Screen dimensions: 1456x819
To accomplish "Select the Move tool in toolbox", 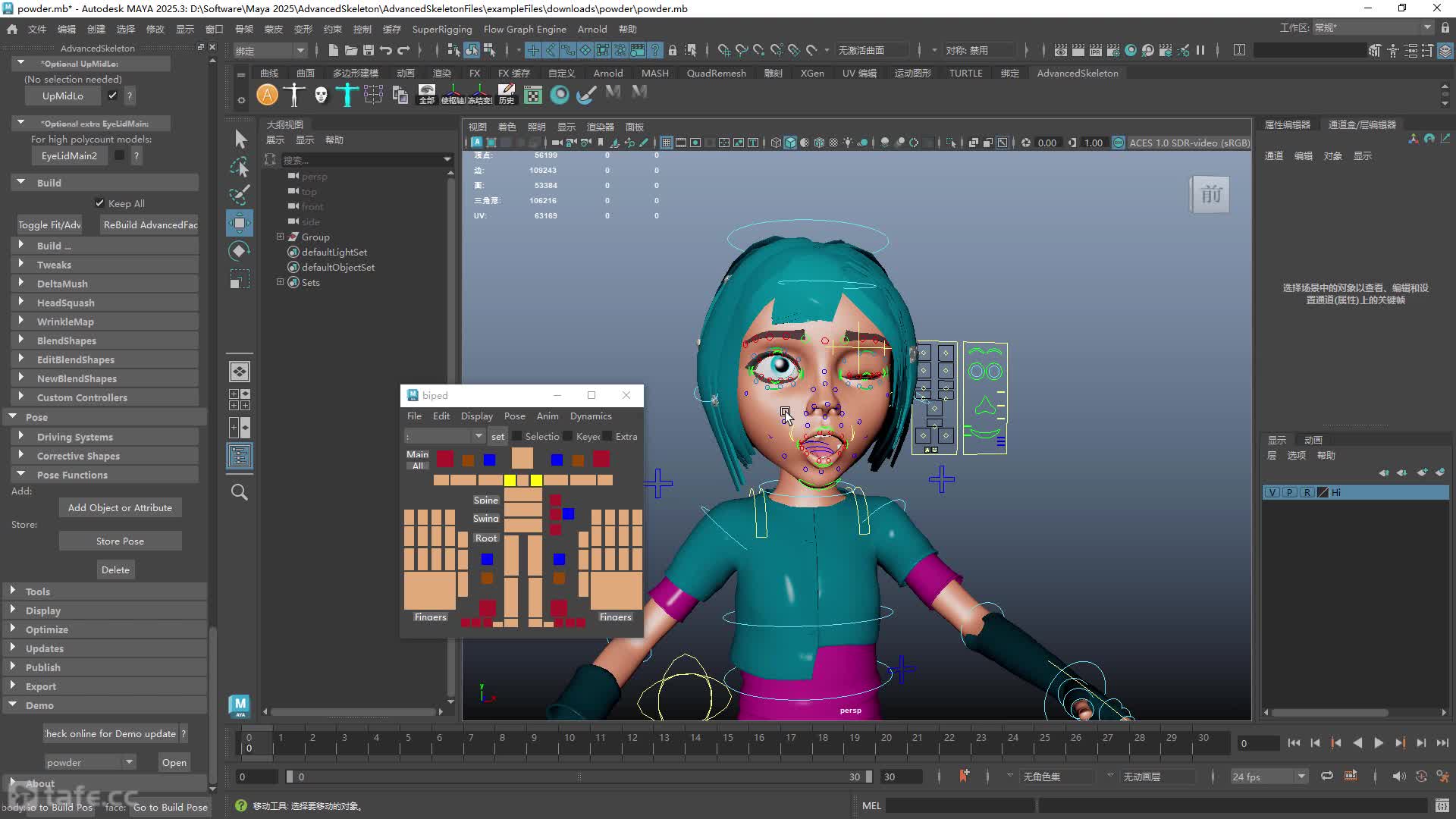I will point(240,223).
